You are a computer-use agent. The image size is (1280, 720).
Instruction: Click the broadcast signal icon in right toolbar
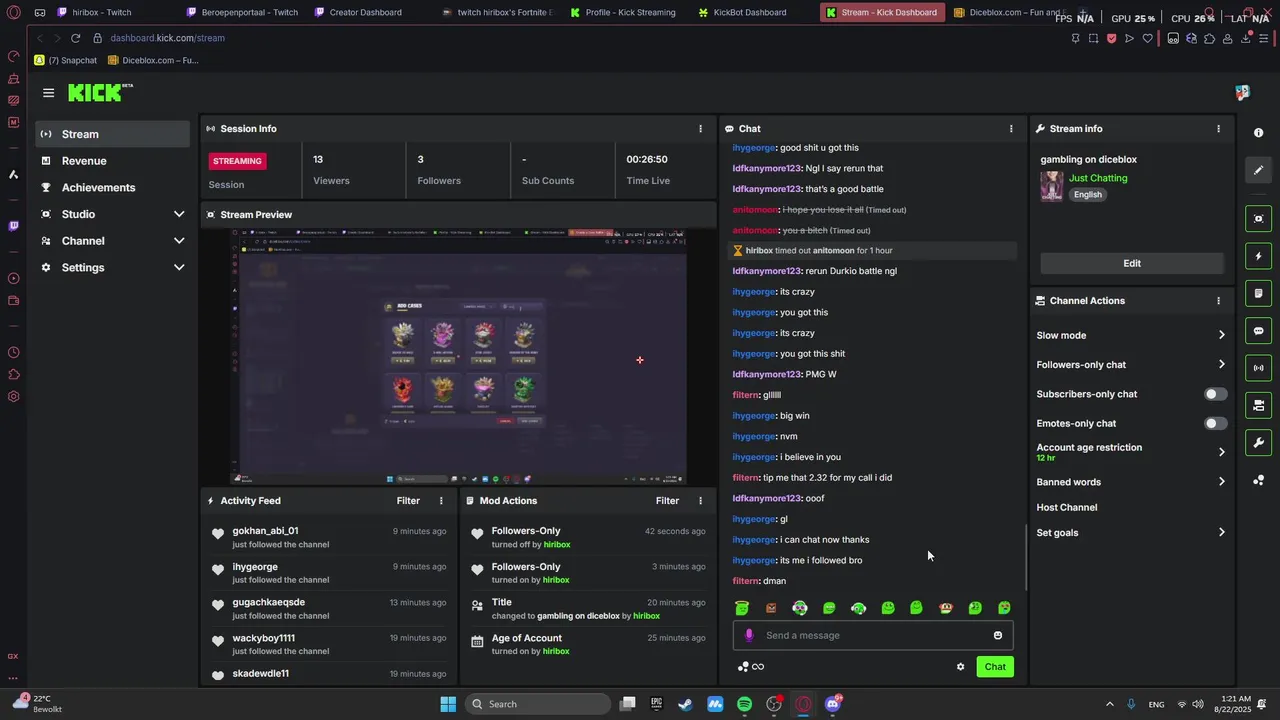(1258, 368)
